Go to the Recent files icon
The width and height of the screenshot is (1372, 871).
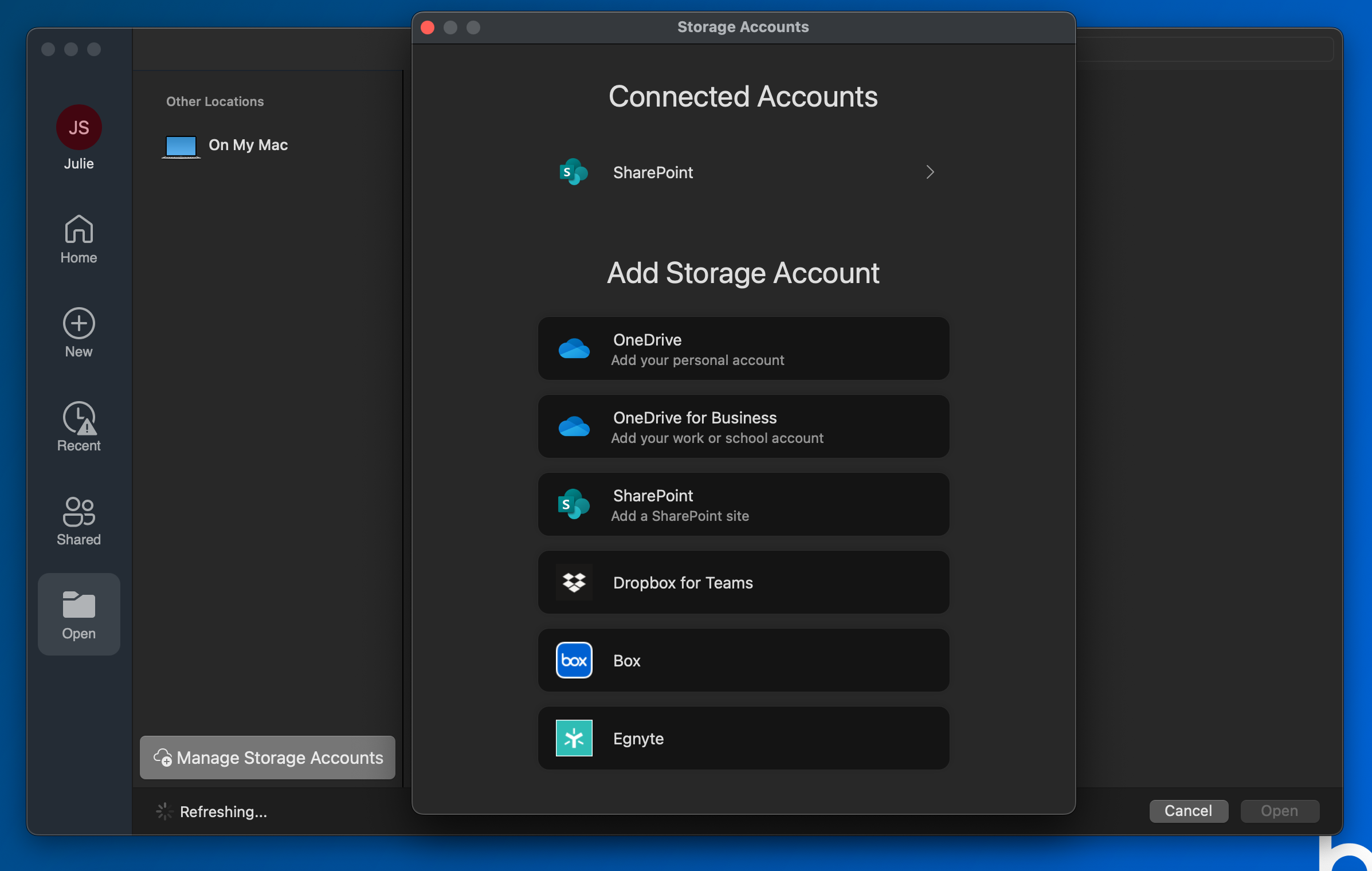point(79,418)
